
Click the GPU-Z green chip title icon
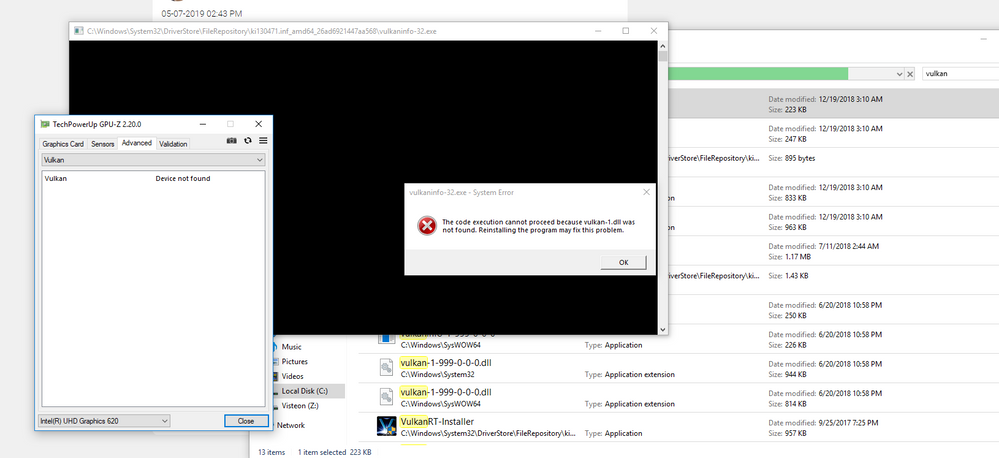pos(45,124)
